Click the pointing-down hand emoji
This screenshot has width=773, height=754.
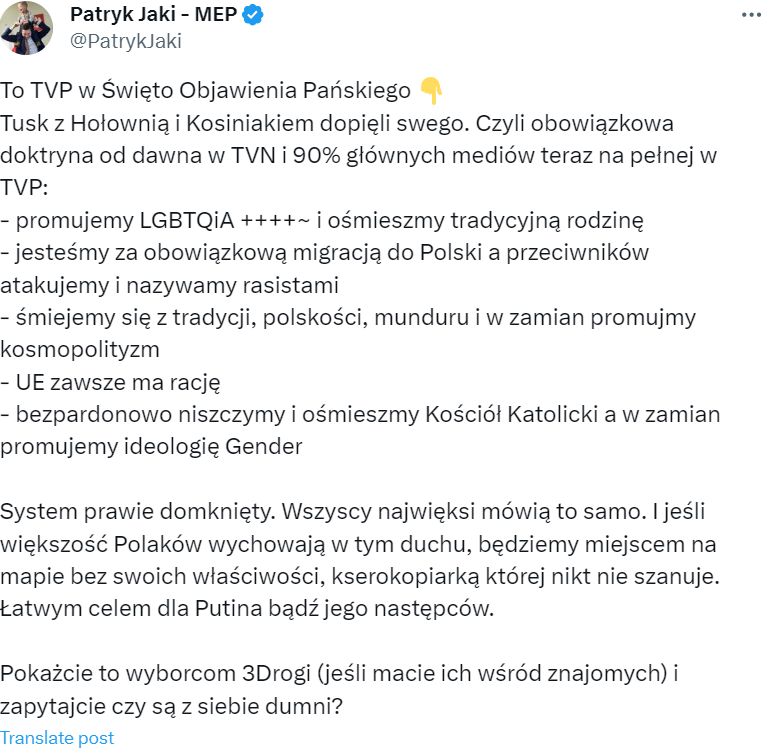click(x=430, y=90)
